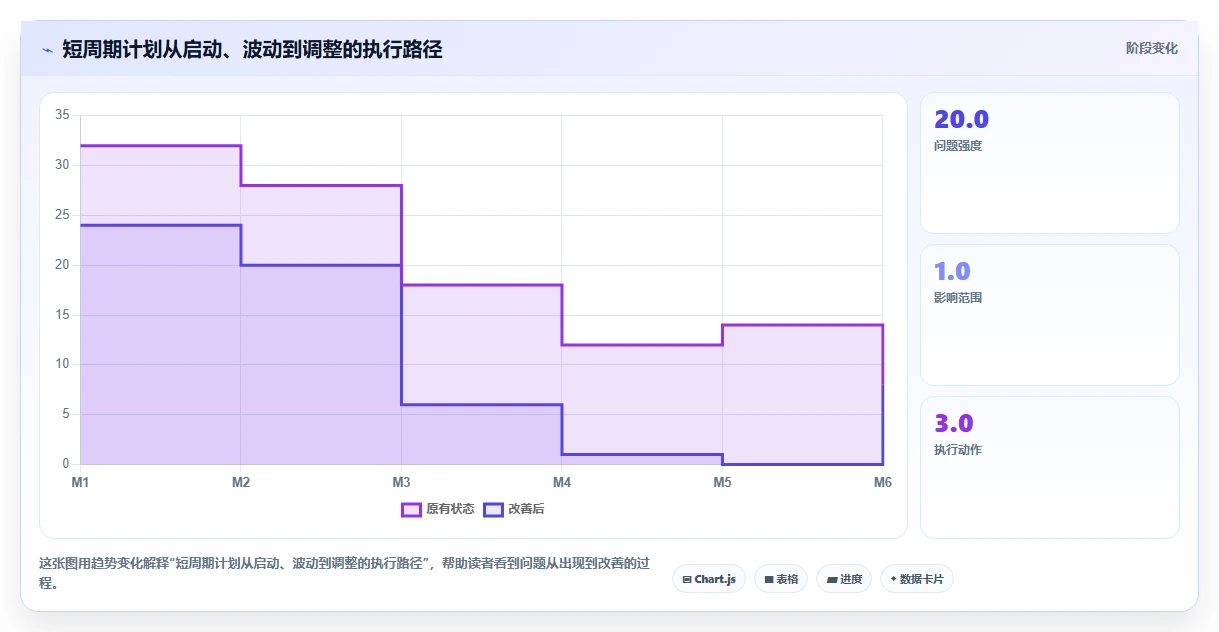Click the M1 x-axis label
Viewport: 1219px width, 632px height.
click(x=80, y=482)
